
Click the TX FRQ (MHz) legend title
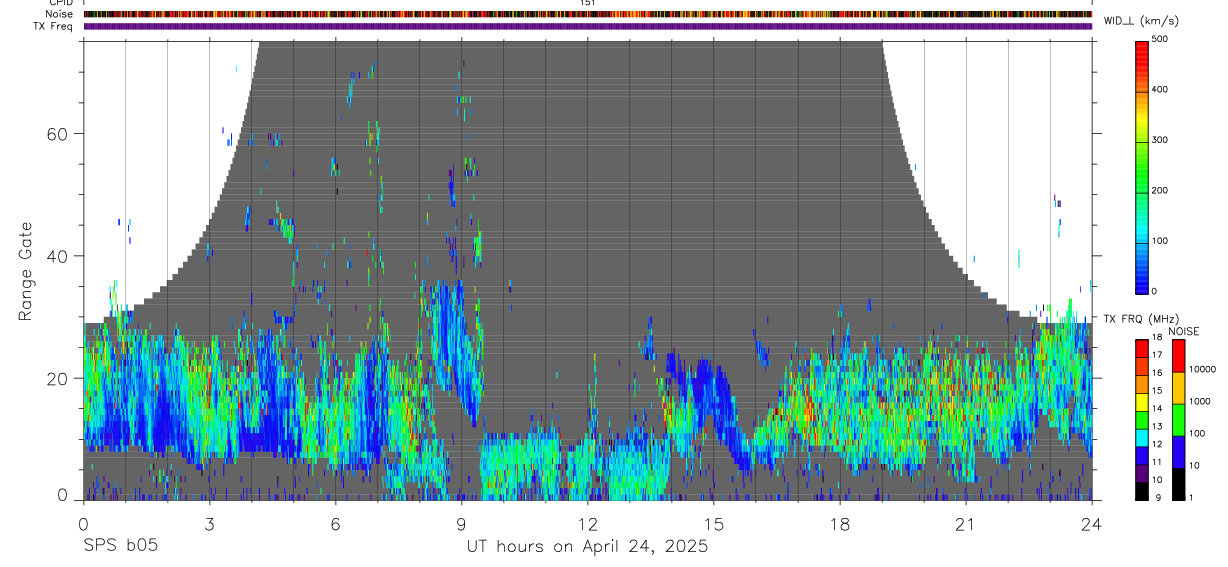pos(1138,319)
